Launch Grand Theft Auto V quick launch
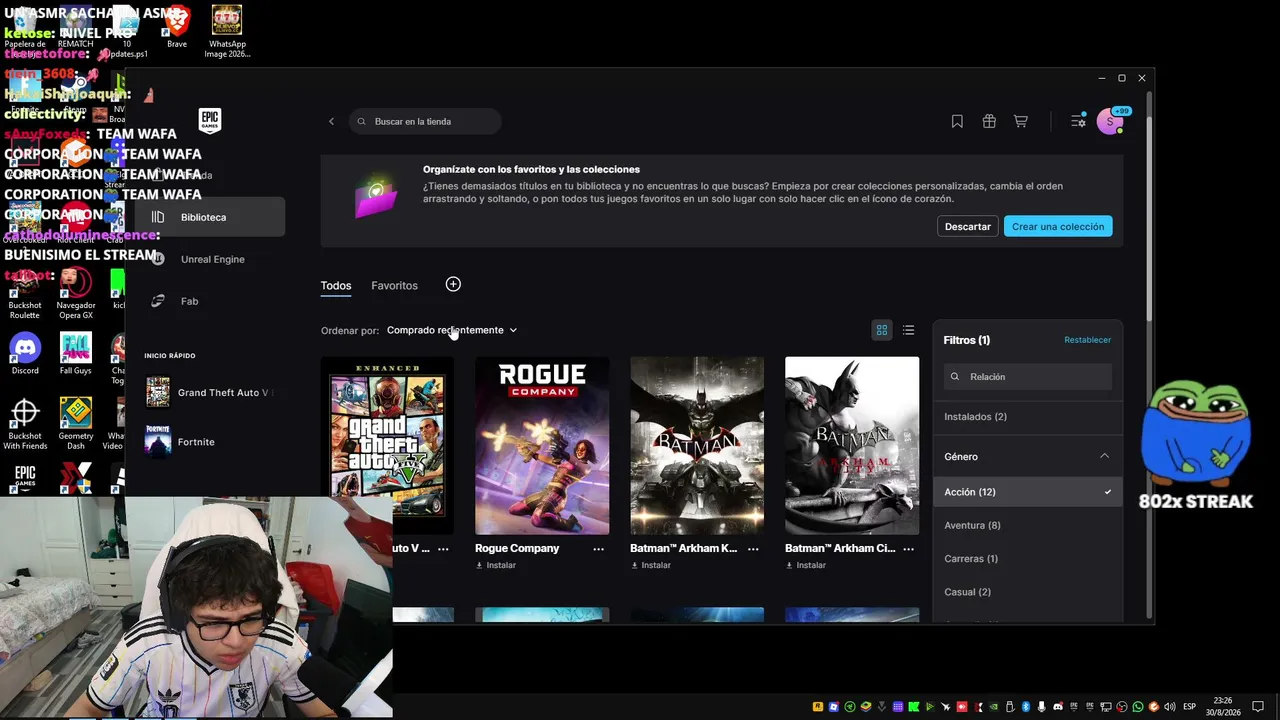1280x720 pixels. [210, 393]
